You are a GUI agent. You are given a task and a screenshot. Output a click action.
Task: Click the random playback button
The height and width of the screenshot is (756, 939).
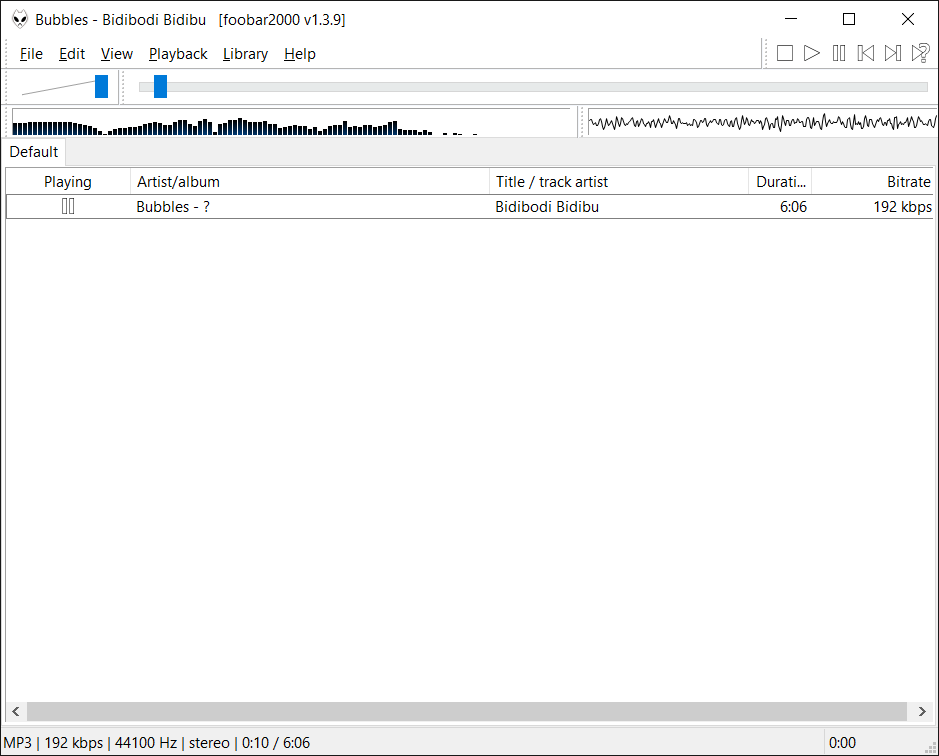(920, 53)
